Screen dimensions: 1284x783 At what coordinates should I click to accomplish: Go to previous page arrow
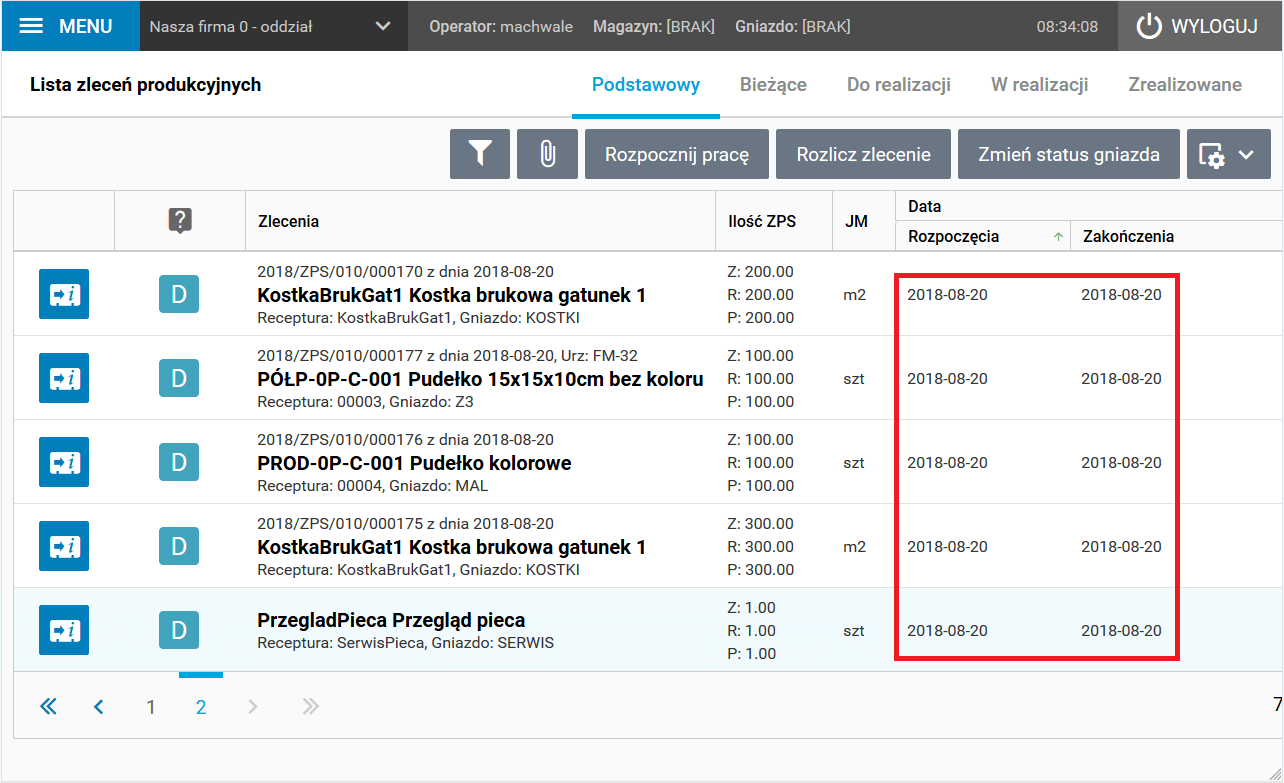tap(98, 707)
